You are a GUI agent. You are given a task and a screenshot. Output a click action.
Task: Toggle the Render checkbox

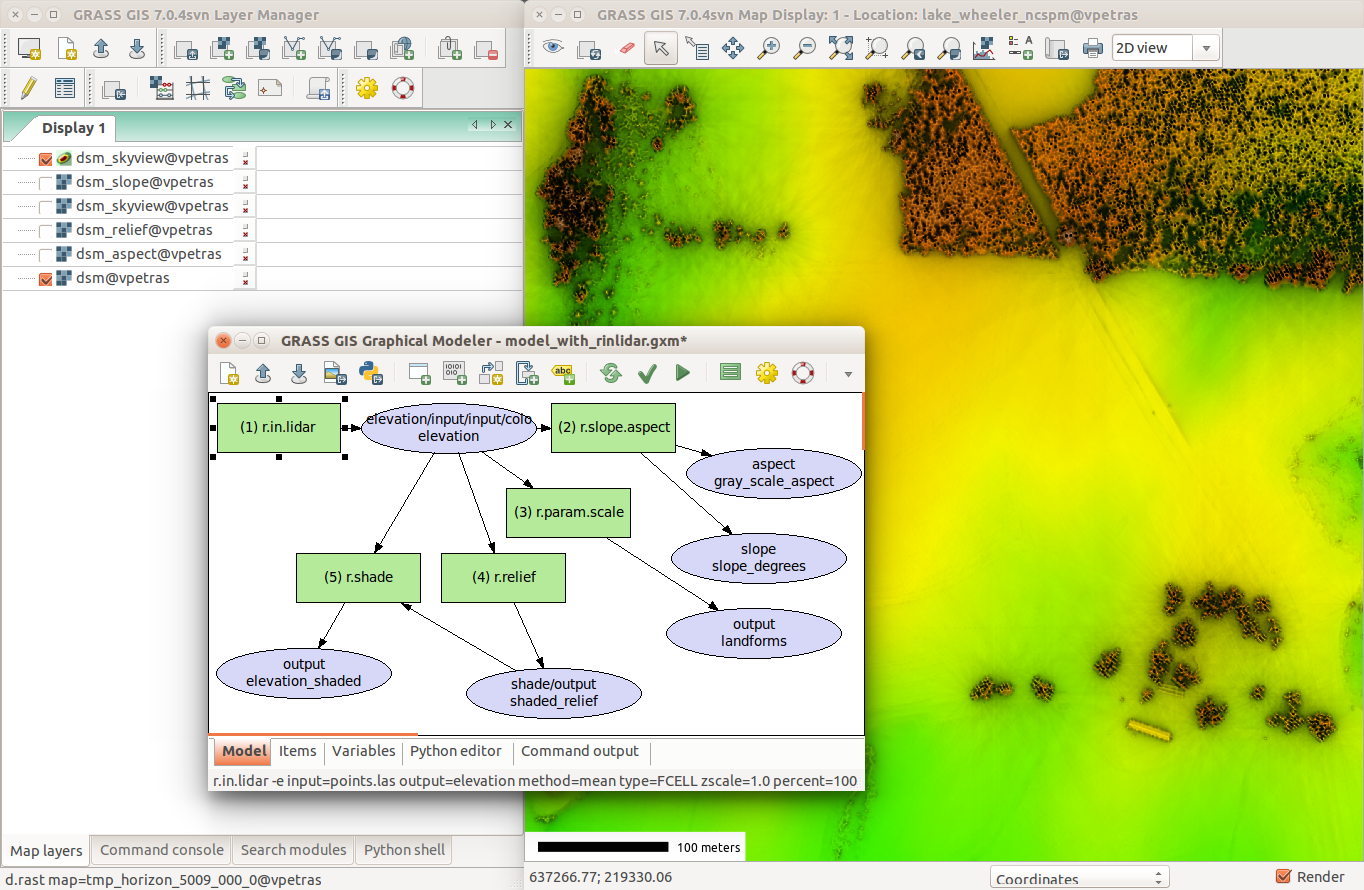[x=1284, y=877]
